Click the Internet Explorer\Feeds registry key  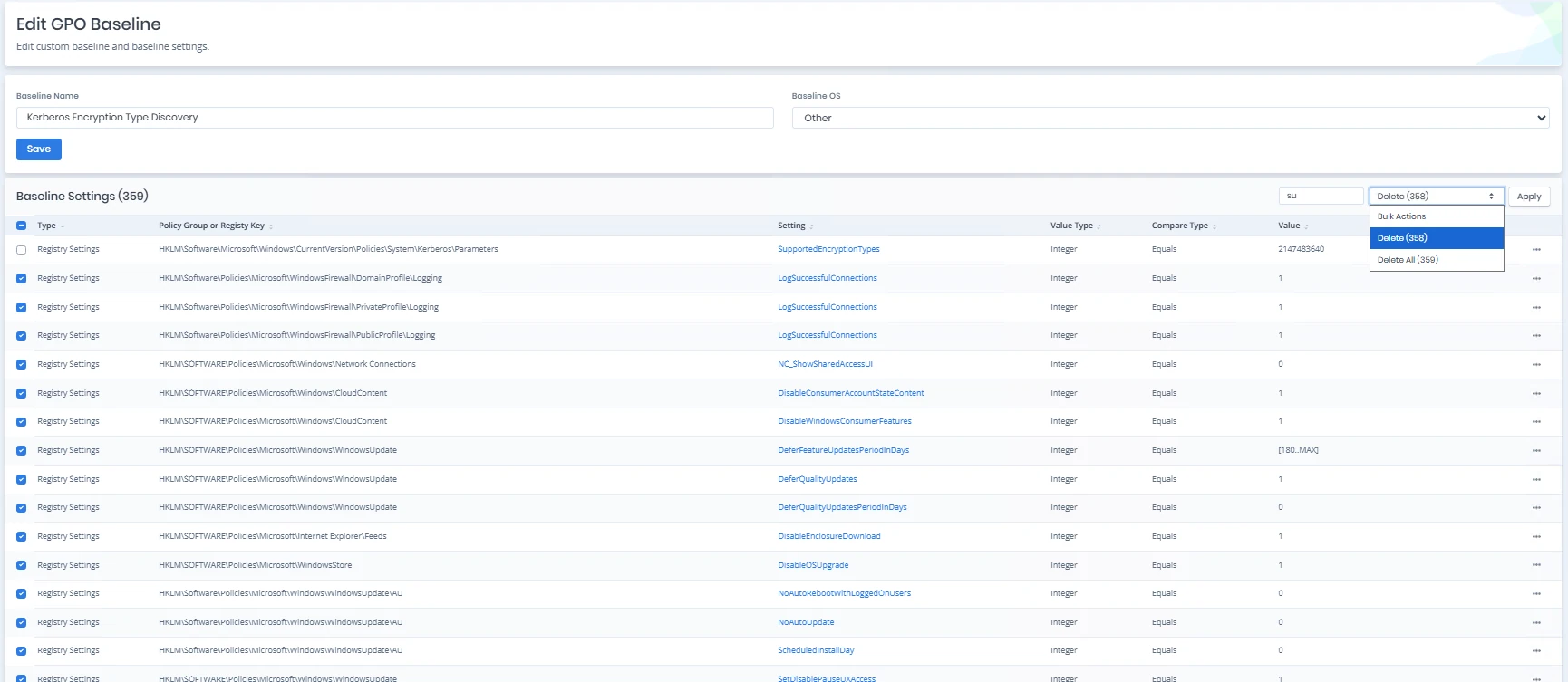273,536
